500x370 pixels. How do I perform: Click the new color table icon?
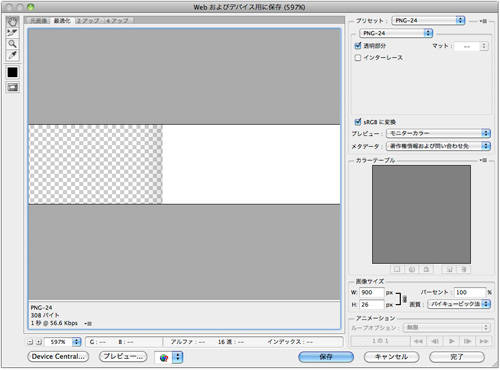[x=449, y=269]
